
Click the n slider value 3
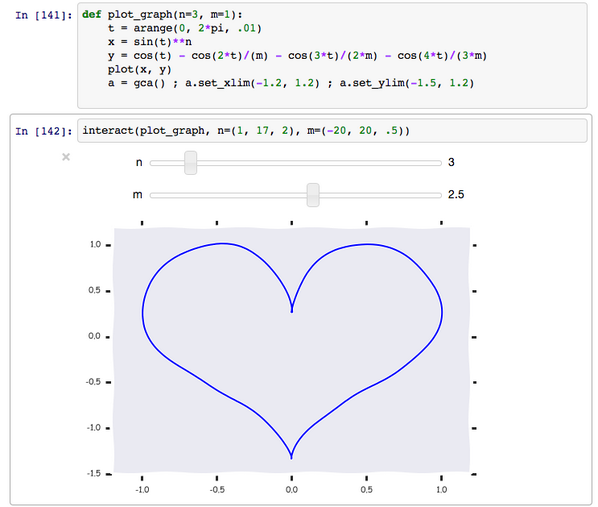click(451, 162)
